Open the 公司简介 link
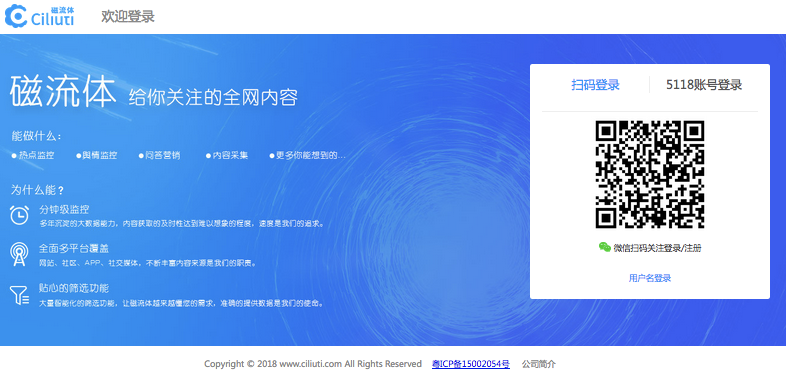Image resolution: width=786 pixels, height=374 pixels. [x=539, y=364]
